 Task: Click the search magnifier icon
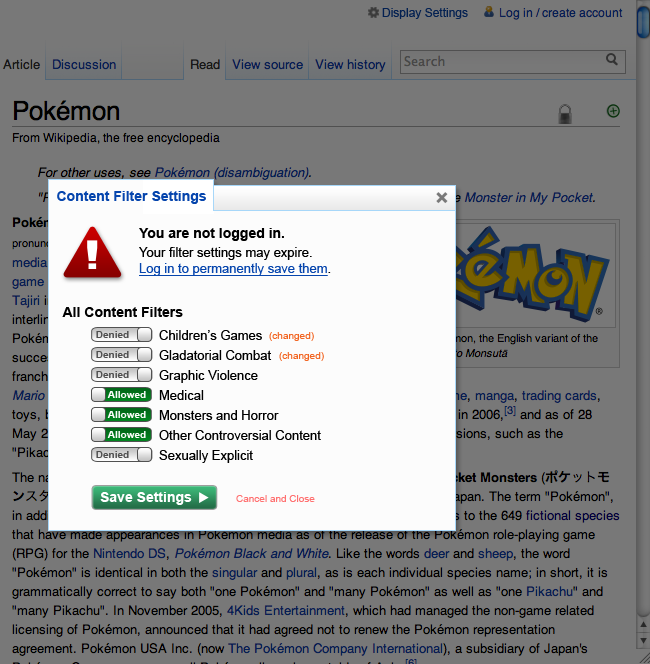click(x=611, y=59)
